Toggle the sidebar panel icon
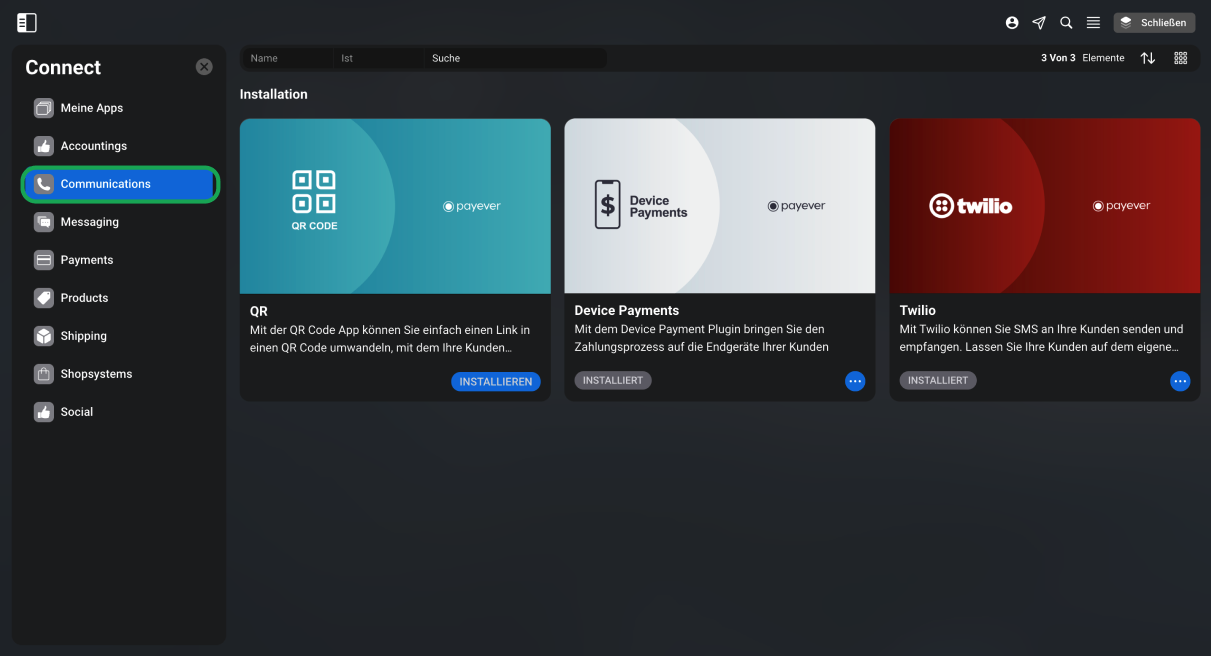The height and width of the screenshot is (656, 1211). 27,22
